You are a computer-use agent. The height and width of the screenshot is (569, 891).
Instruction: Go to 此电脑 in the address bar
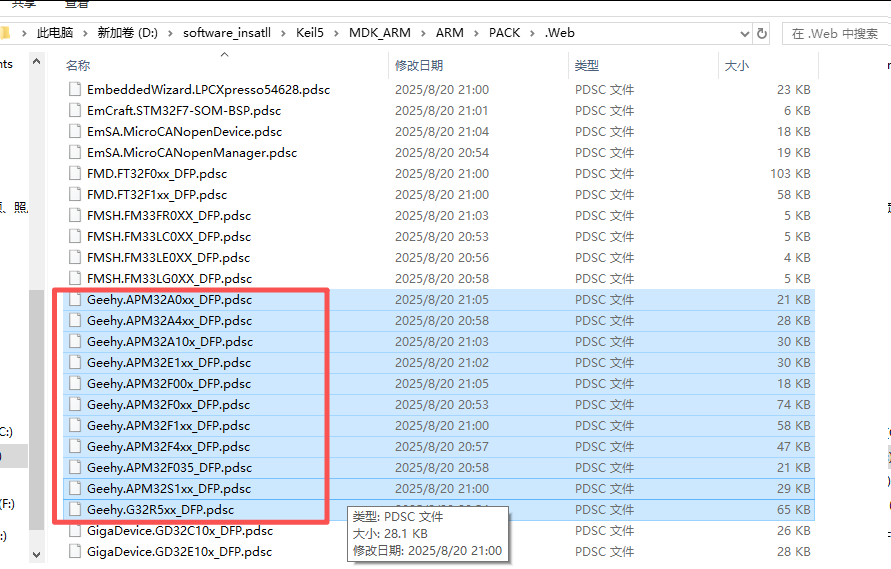55,33
